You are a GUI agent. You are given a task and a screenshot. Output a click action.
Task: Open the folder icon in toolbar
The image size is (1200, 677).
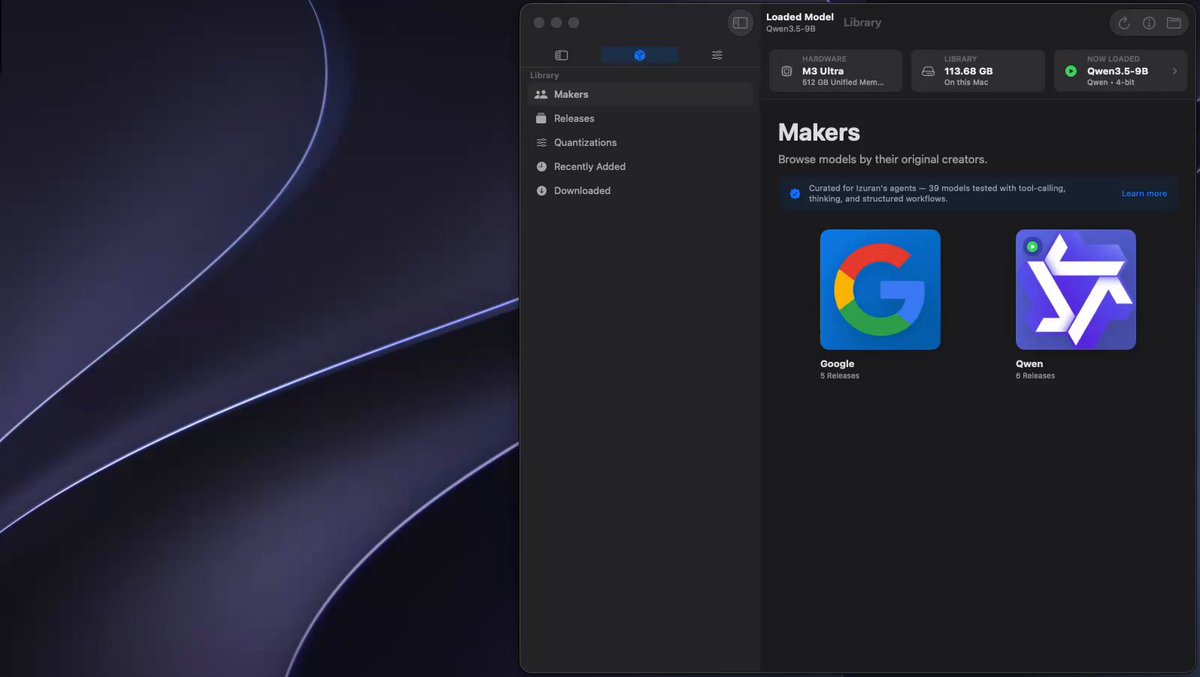[1174, 23]
